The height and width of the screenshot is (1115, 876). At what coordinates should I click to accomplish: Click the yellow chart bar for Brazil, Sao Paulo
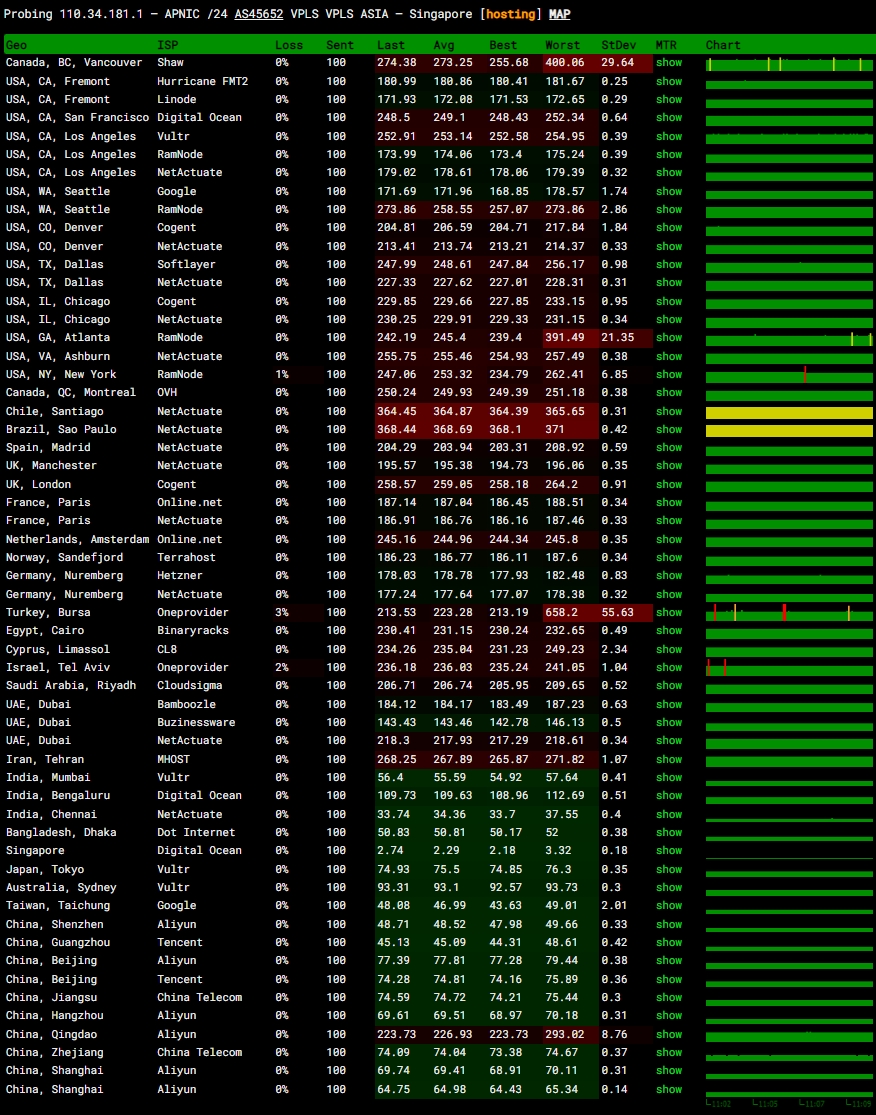[789, 430]
